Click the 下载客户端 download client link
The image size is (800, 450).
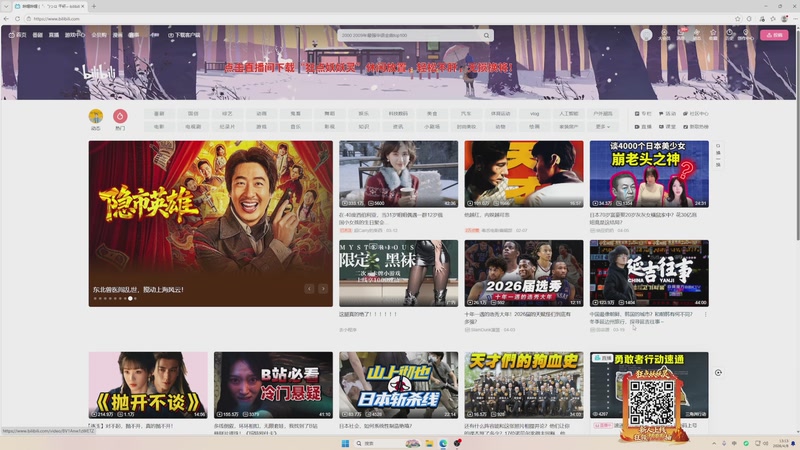184,35
